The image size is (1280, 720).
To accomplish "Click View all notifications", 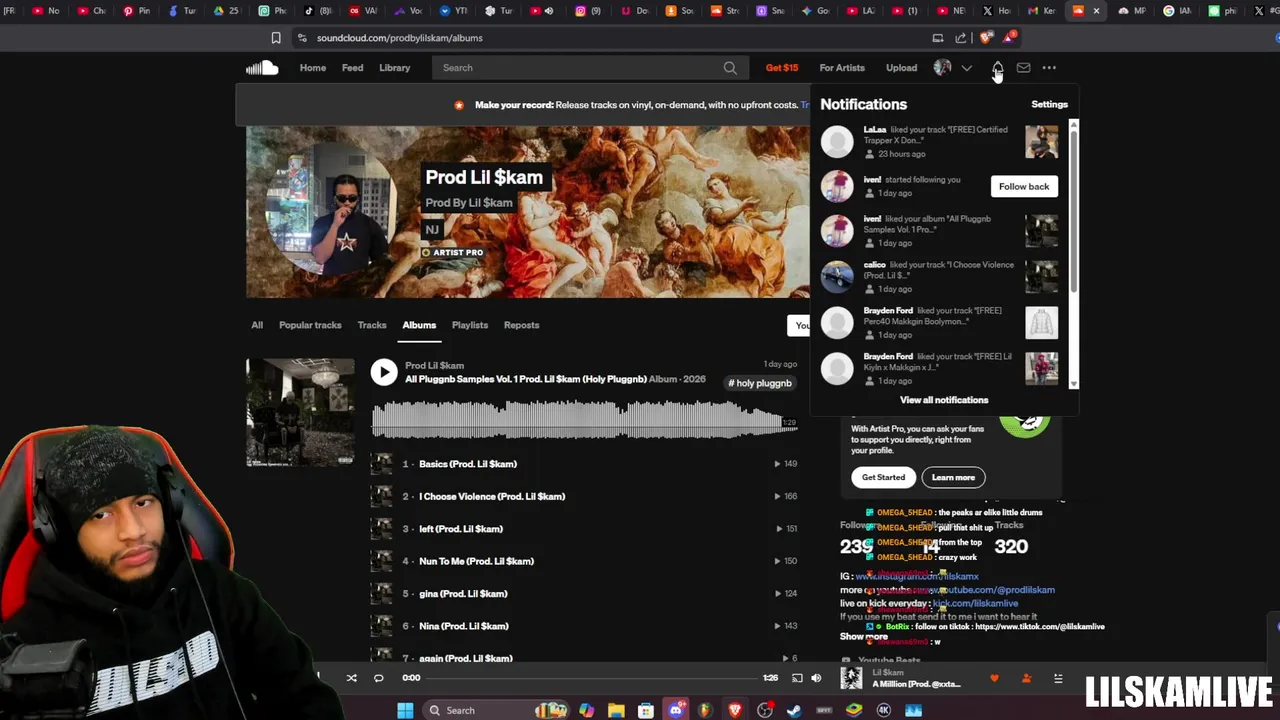I will coord(944,400).
